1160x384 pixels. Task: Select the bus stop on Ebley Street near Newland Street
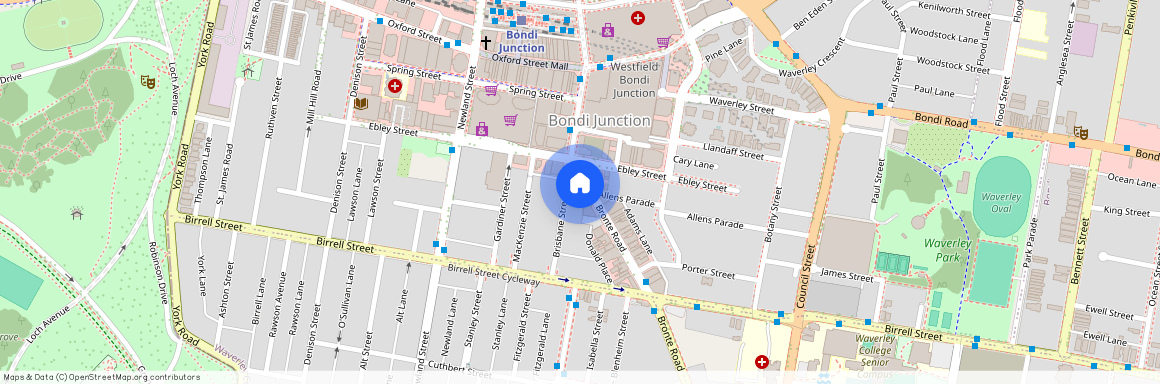[451, 149]
